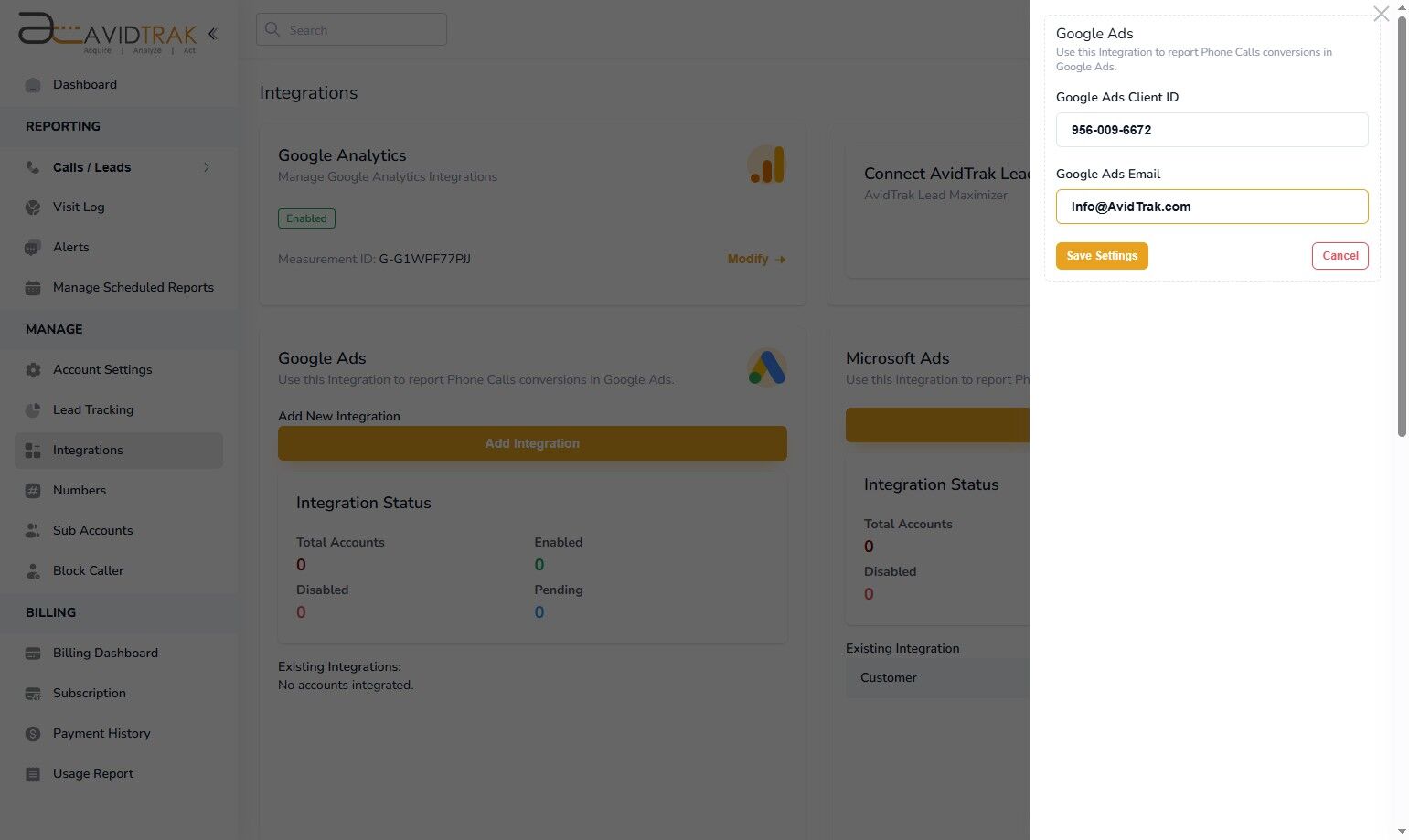1409x840 pixels.
Task: Click the Sub Accounts people icon
Action: 33,531
